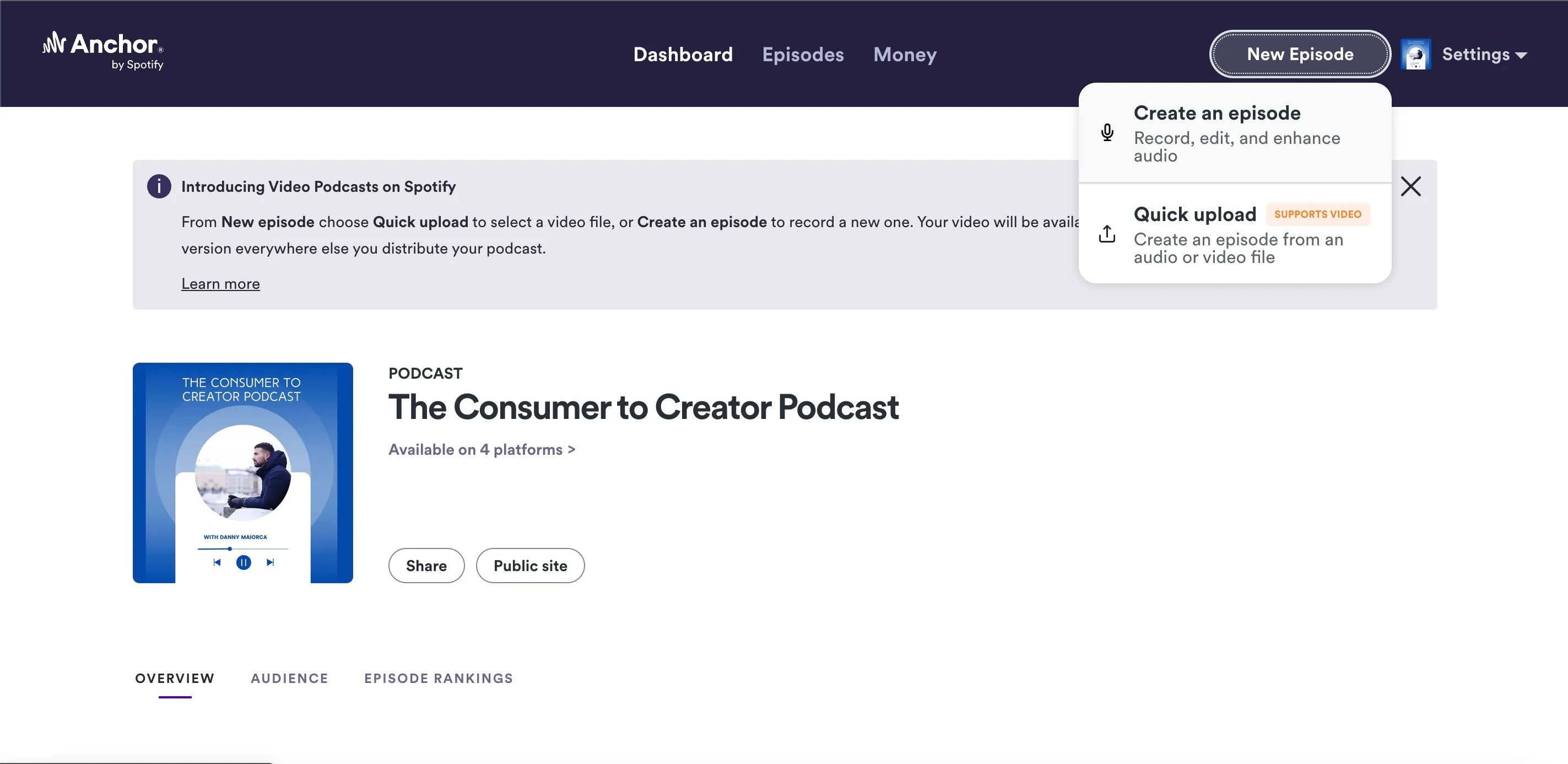Open the Money section
Screen dimensions: 1568x764
905,55
